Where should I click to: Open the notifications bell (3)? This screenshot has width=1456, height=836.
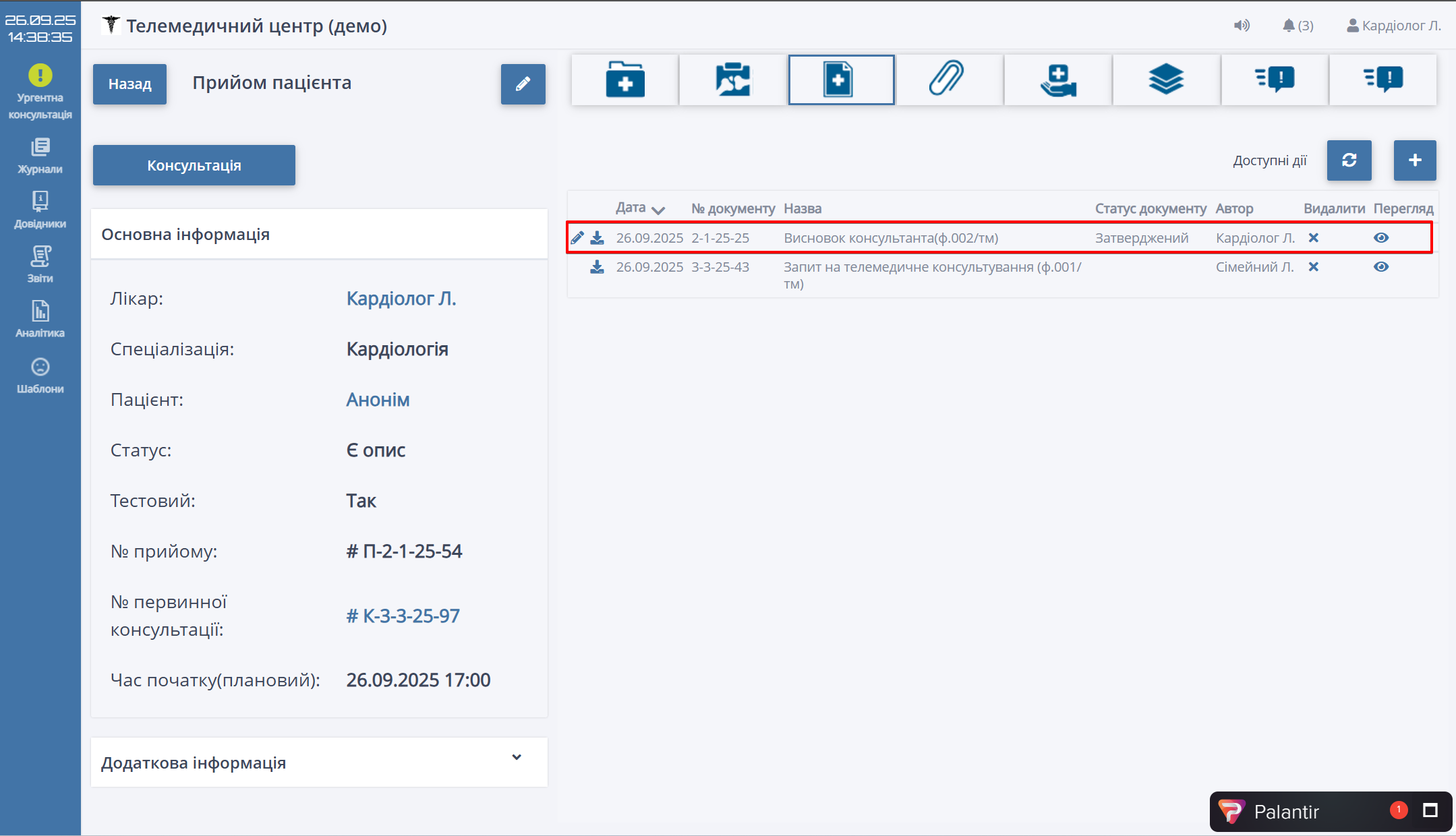point(1297,26)
